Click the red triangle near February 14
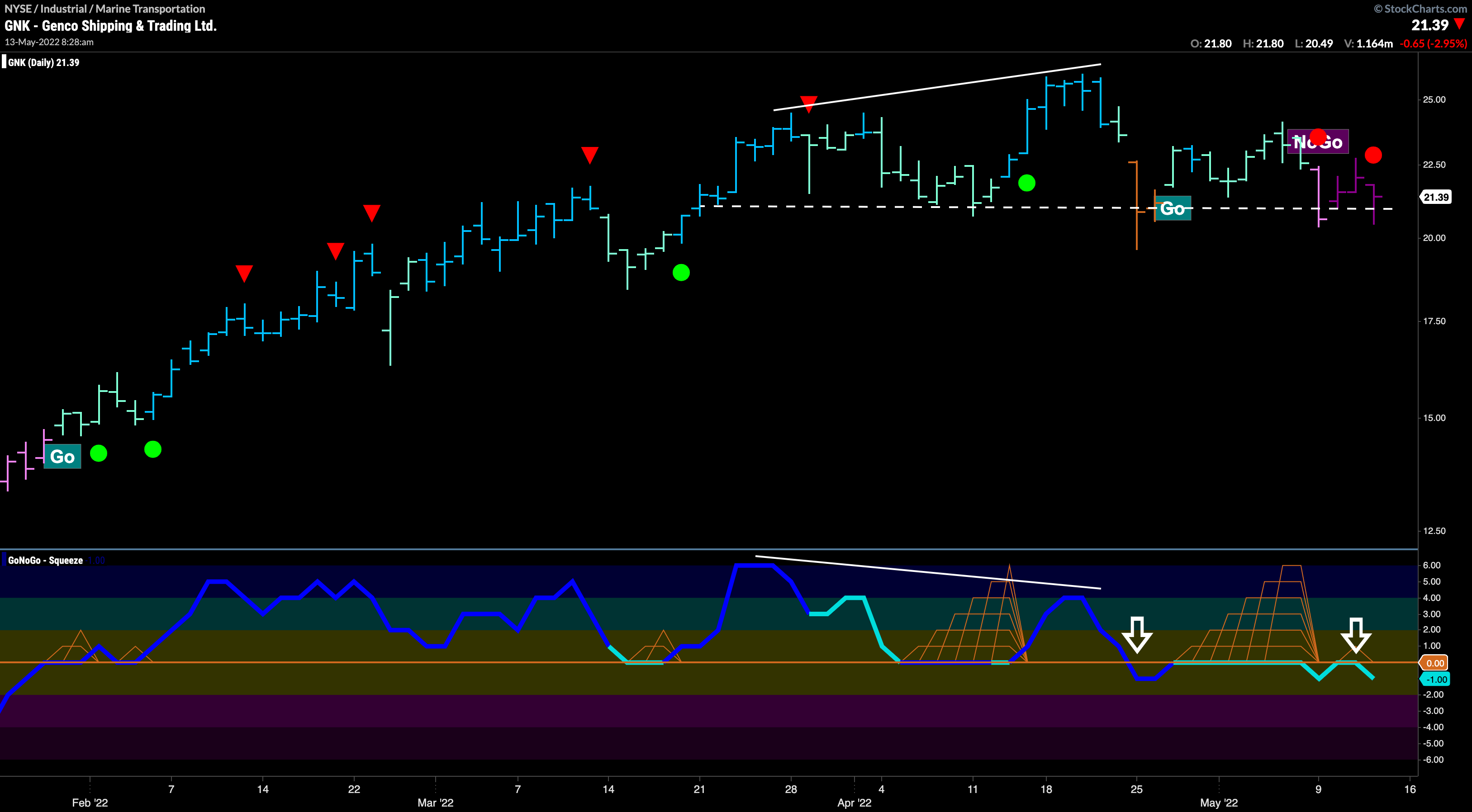The image size is (1472, 812). click(x=244, y=273)
